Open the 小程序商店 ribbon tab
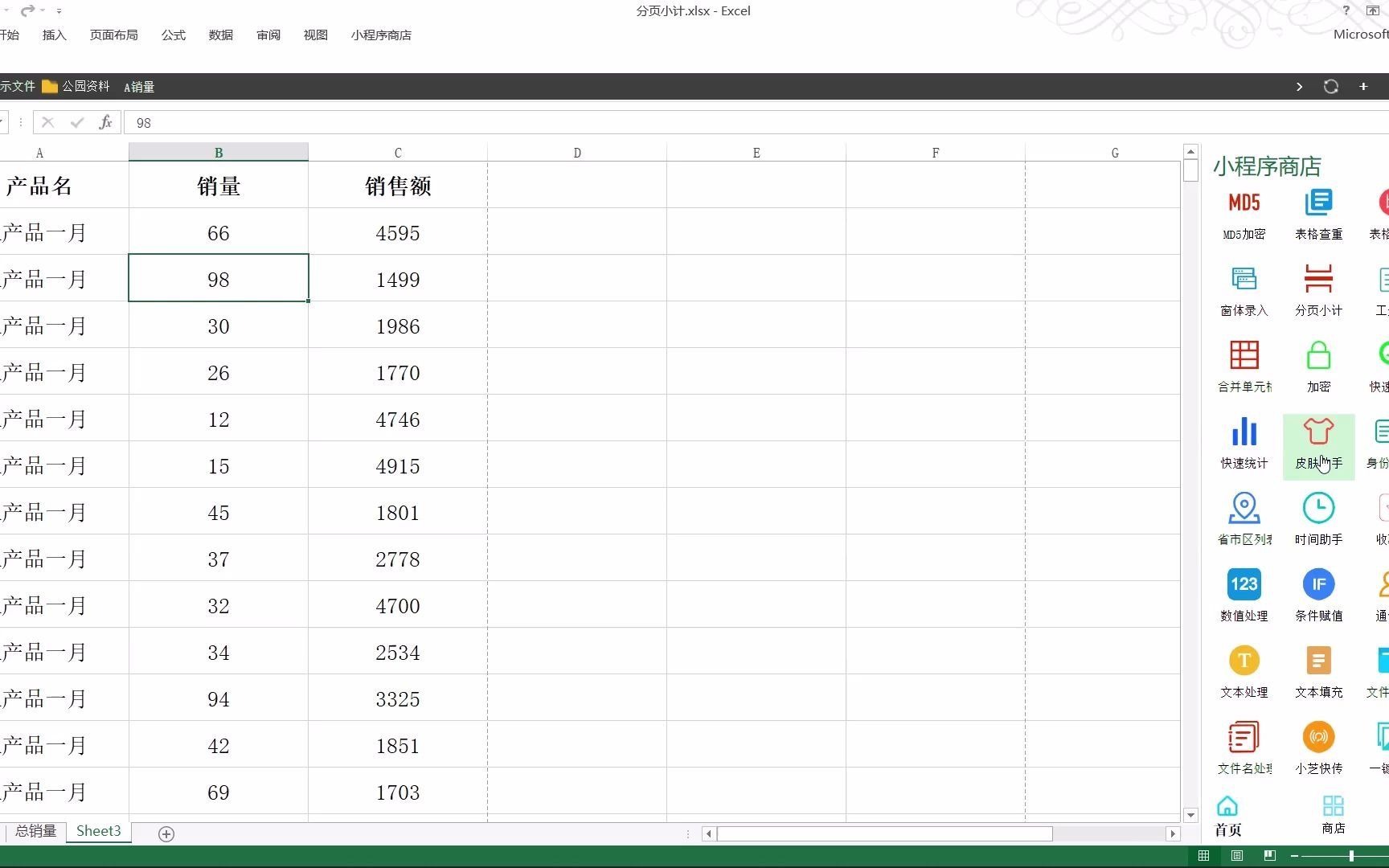This screenshot has height=868, width=1389. pos(381,35)
